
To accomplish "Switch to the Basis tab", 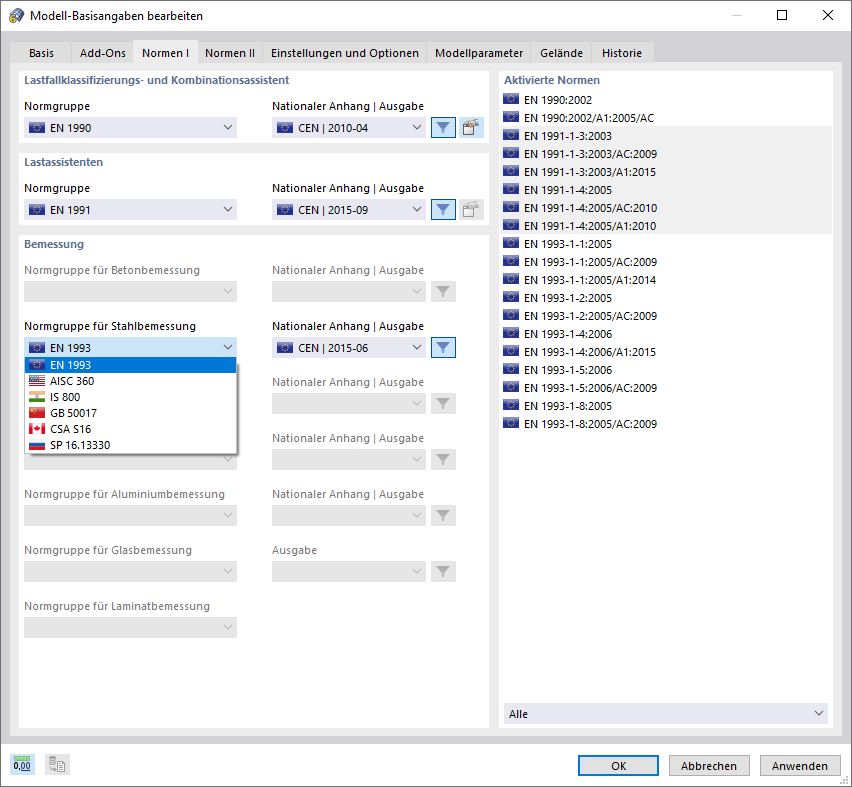I will 41,53.
